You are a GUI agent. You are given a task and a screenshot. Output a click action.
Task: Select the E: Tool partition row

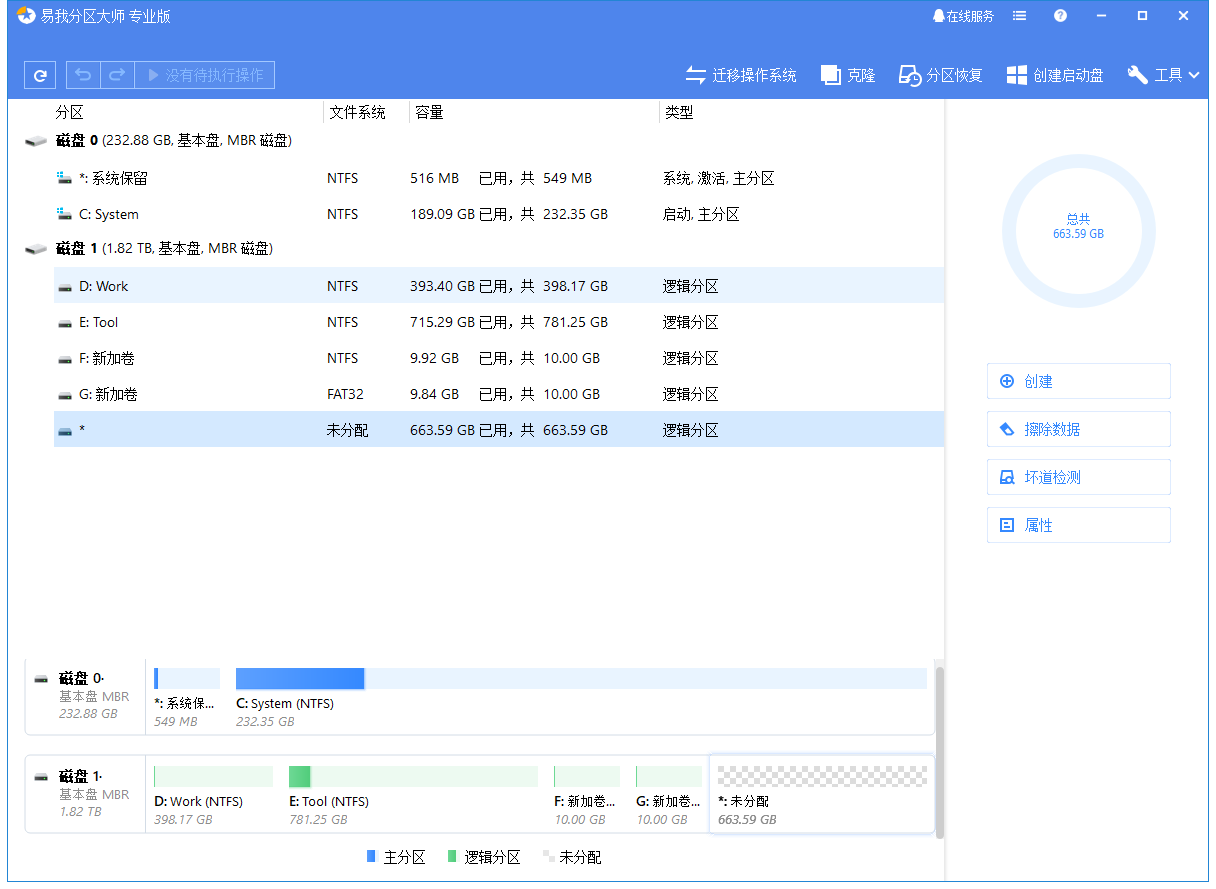coord(498,322)
